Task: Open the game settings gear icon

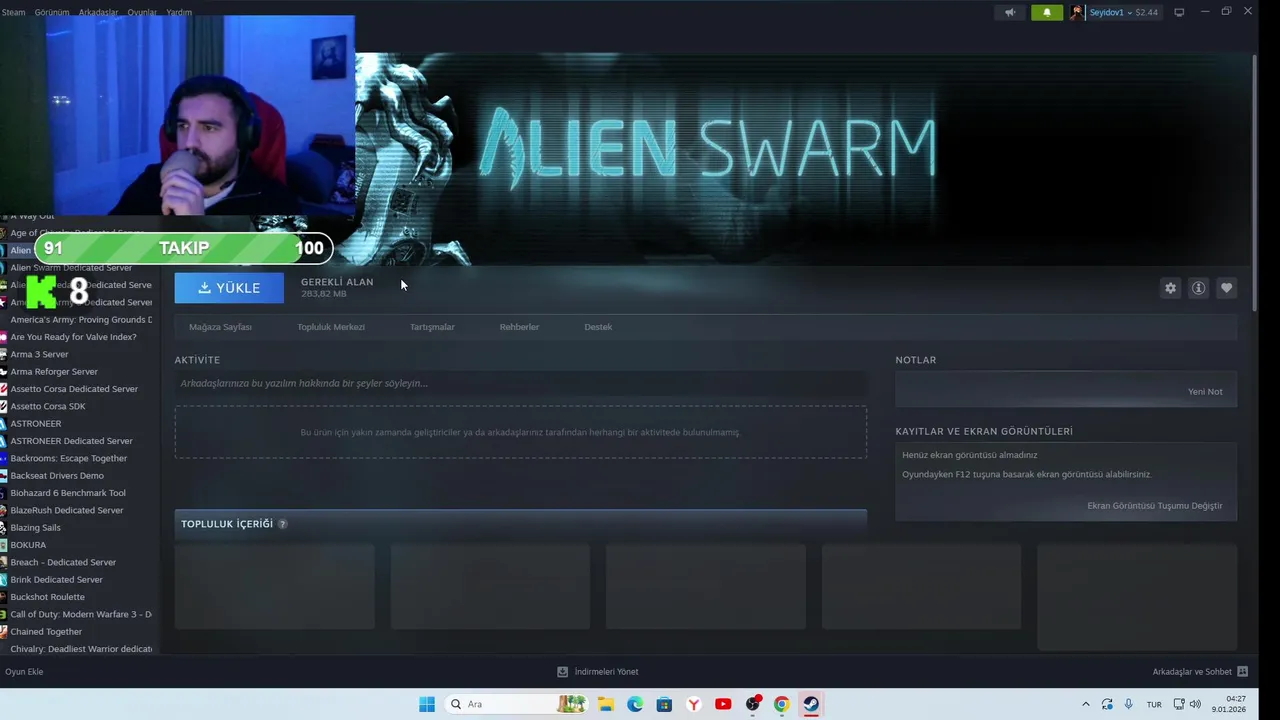Action: (1170, 288)
